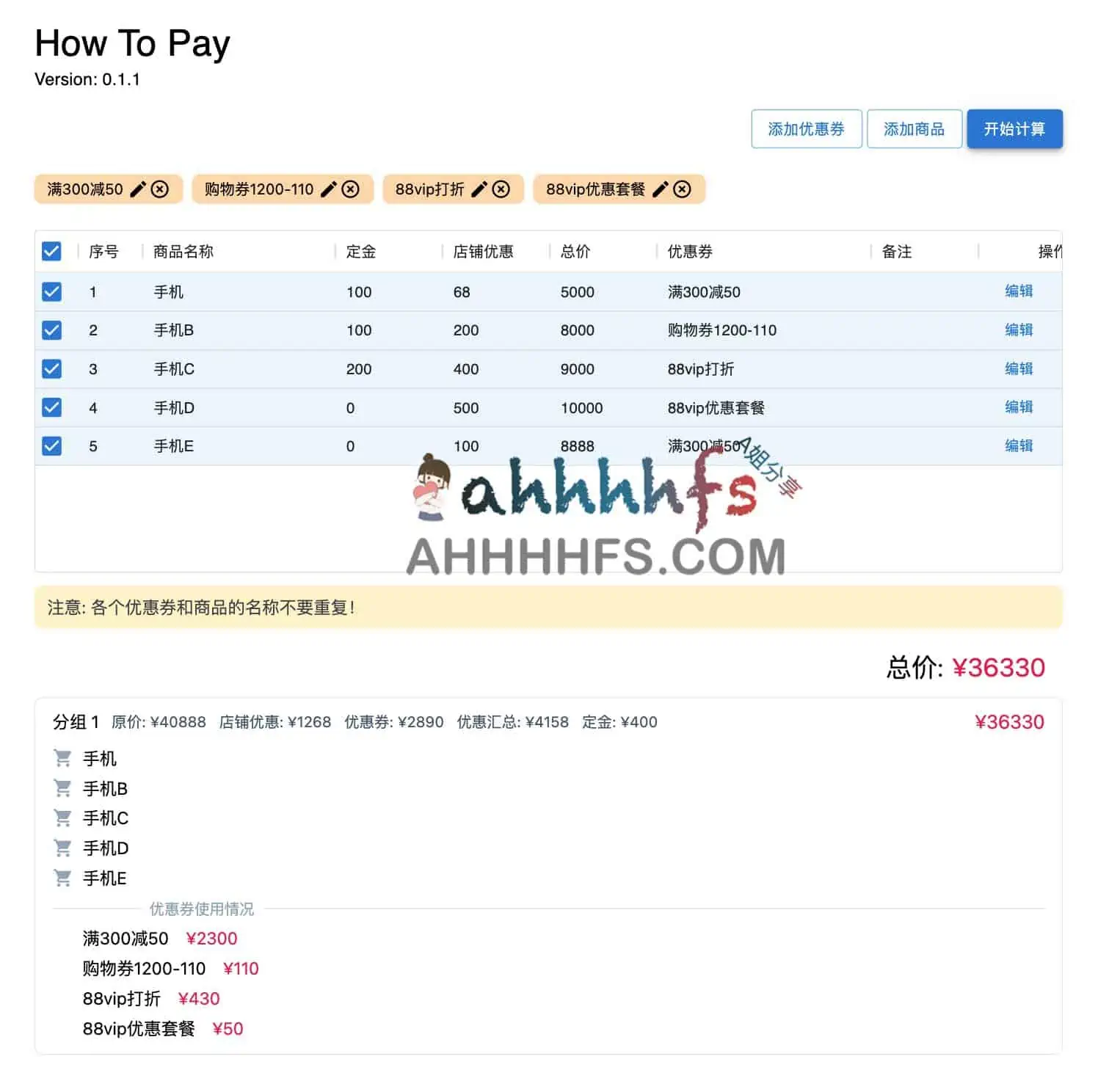Edit the 购物券1200-110 coupon tag
This screenshot has width=1098, height=1092.
[x=328, y=189]
